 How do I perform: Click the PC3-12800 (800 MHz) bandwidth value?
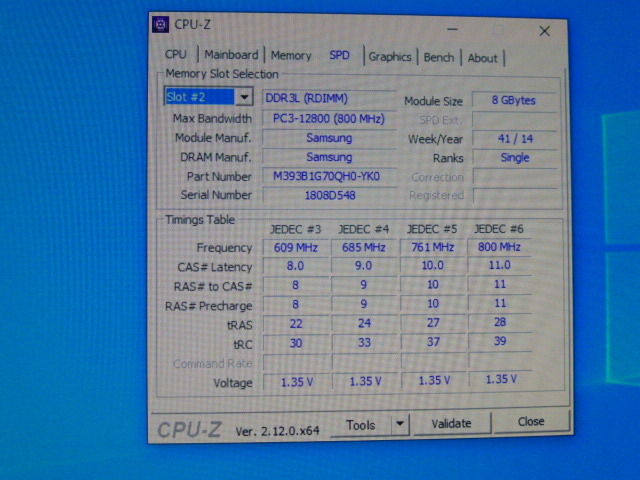point(329,119)
